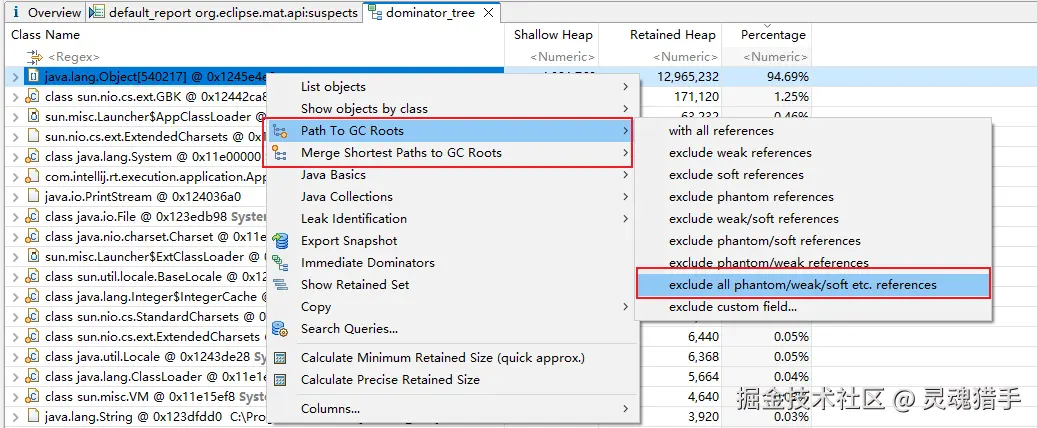Switch to the Overview tab

pyautogui.click(x=45, y=12)
